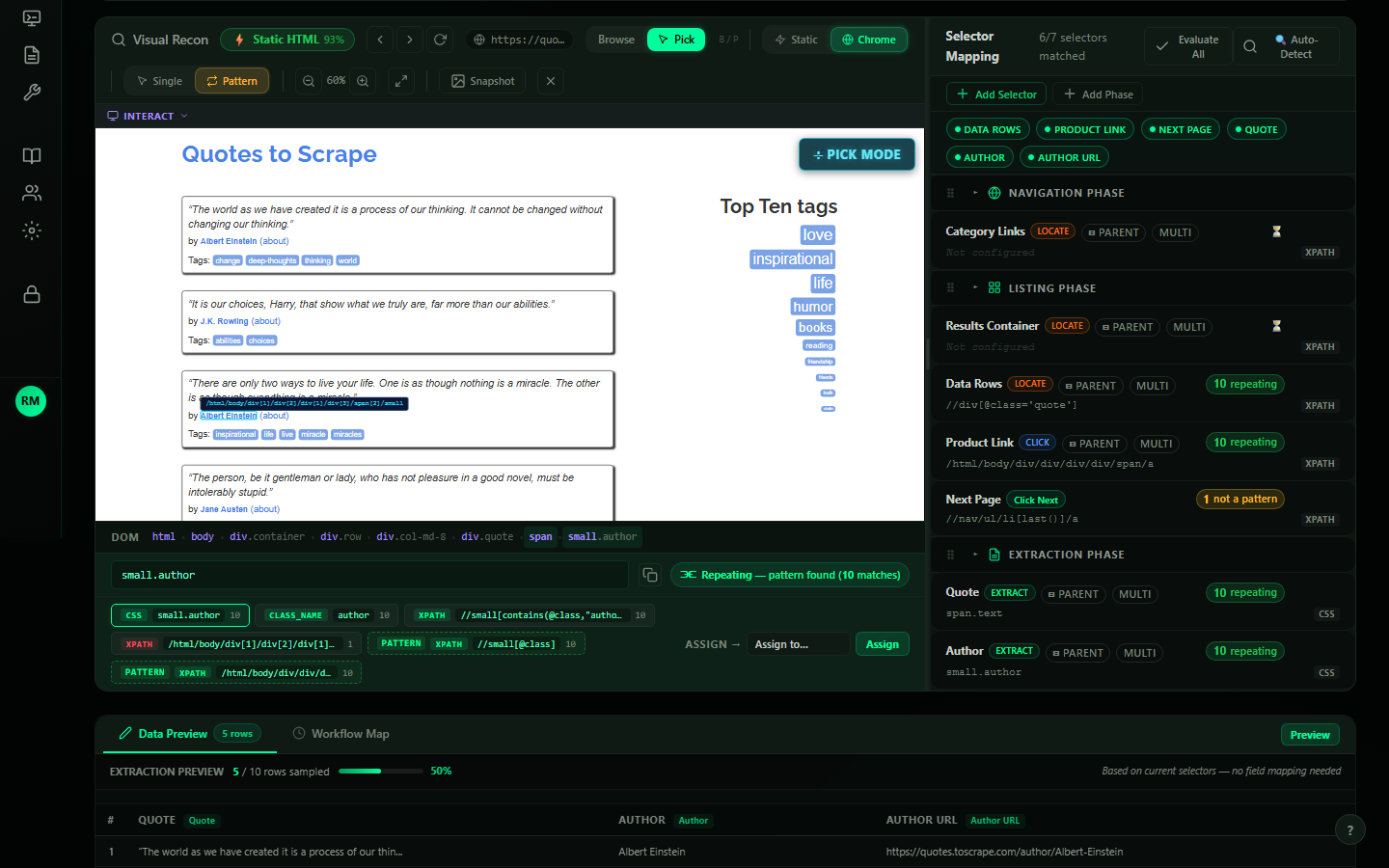This screenshot has width=1389, height=868.
Task: Click the search icon beside Evaluate All
Action: pos(1250,46)
